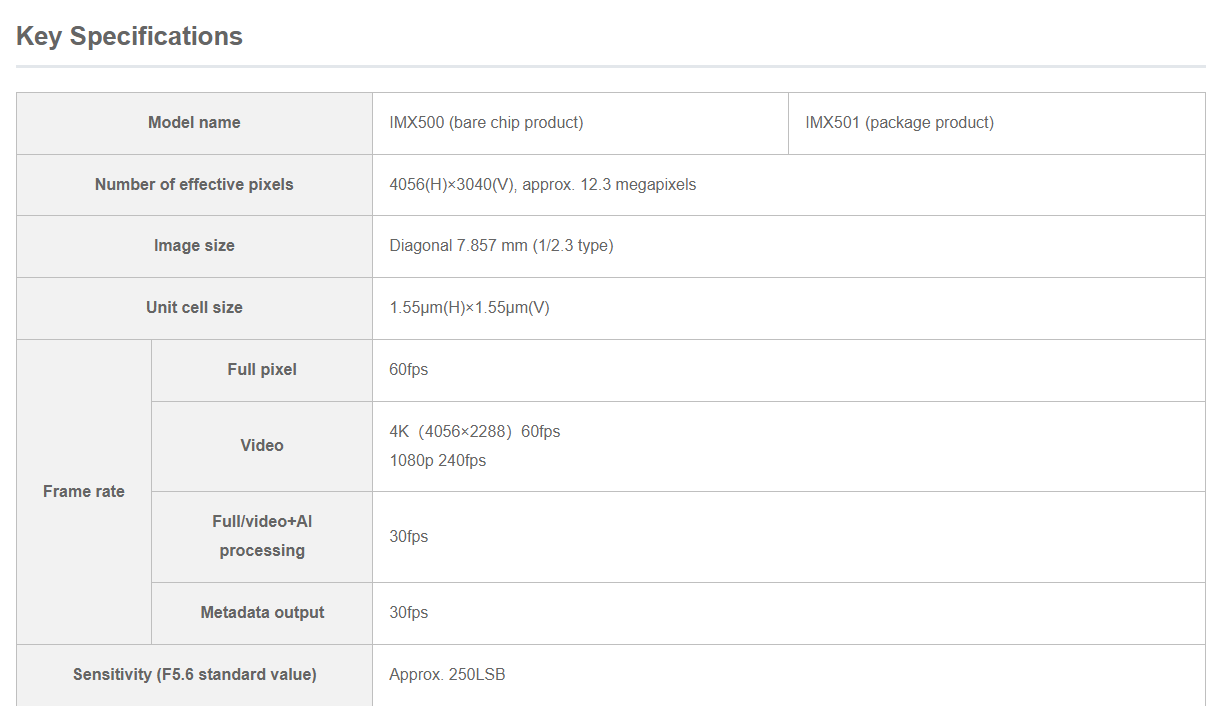1212x706 pixels.
Task: Click the Approx. 250LSB sensitivity value
Action: [x=446, y=674]
